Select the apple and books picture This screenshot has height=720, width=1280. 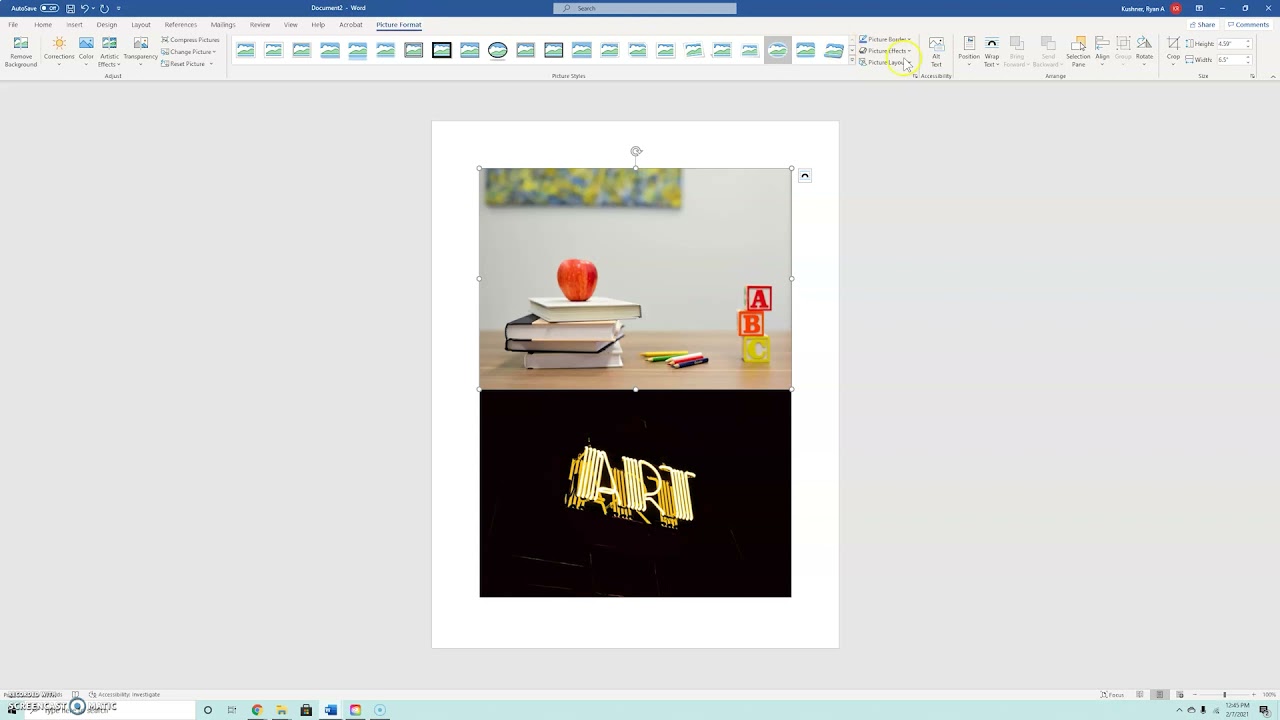click(635, 279)
